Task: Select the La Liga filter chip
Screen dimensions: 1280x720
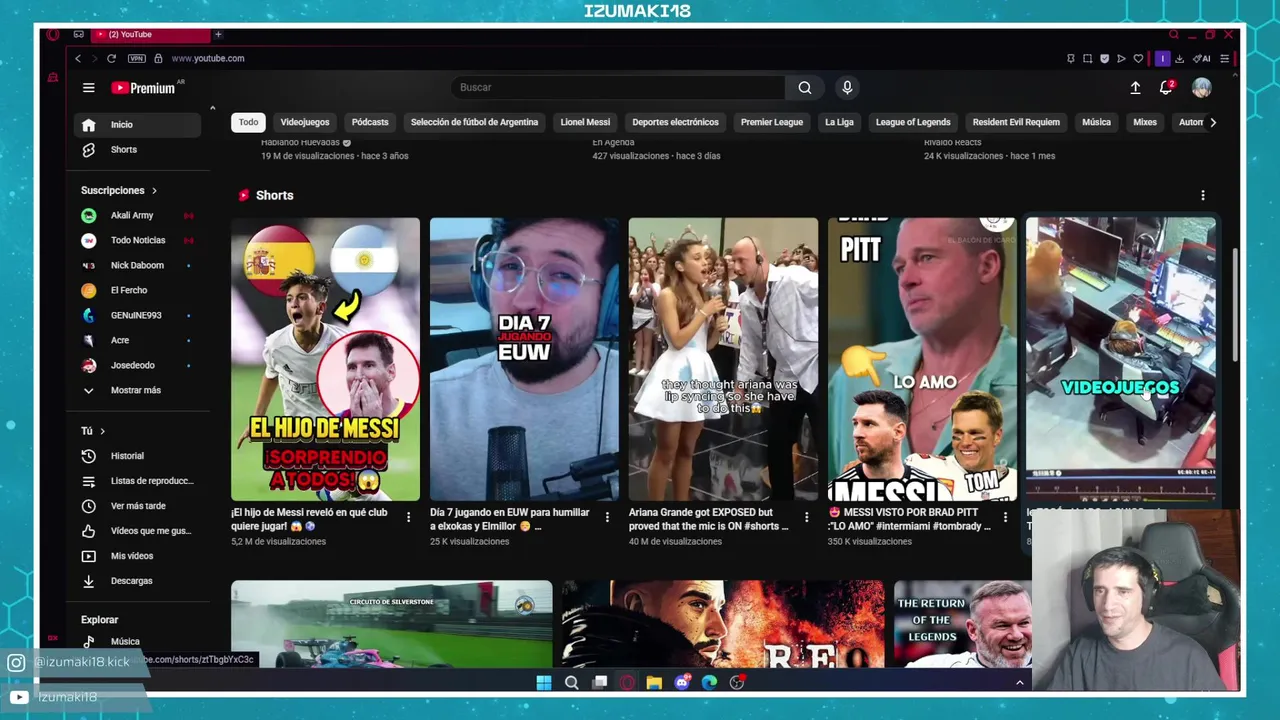Action: (839, 122)
